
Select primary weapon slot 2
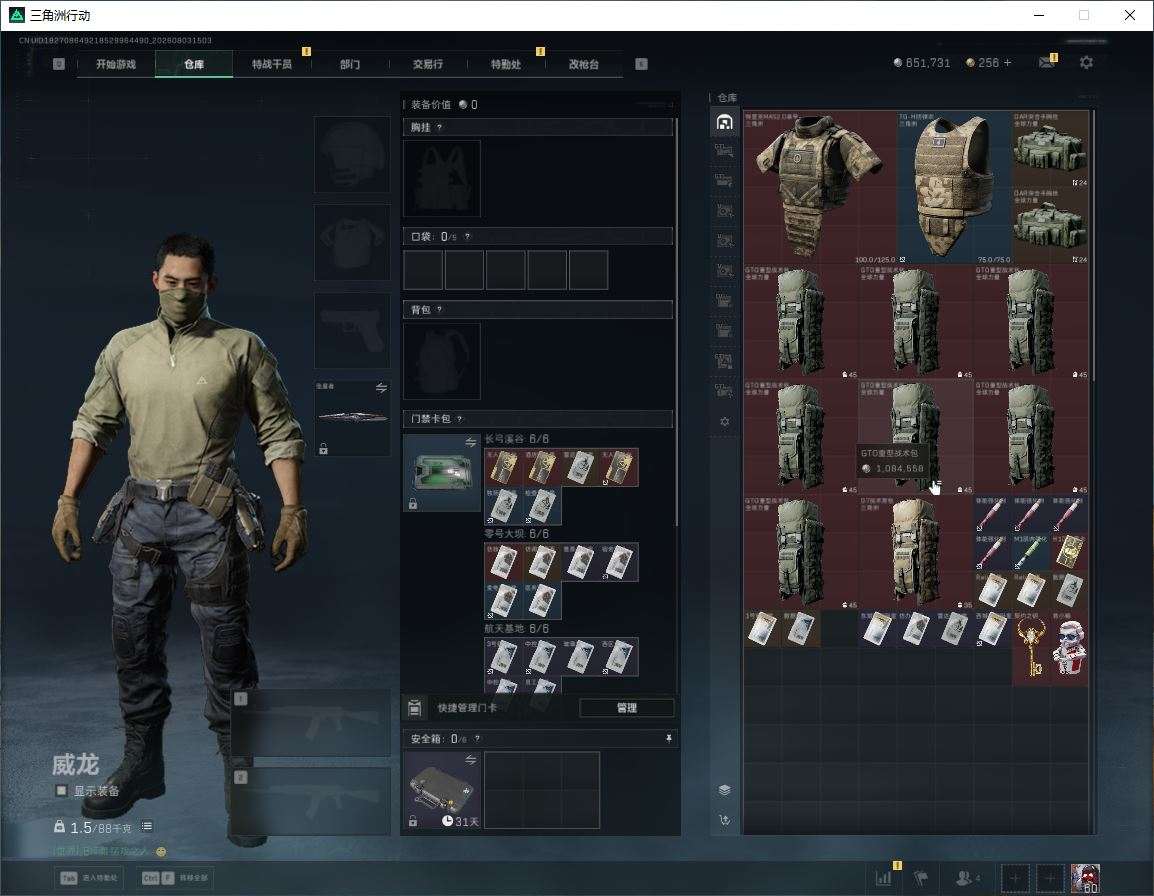click(311, 801)
